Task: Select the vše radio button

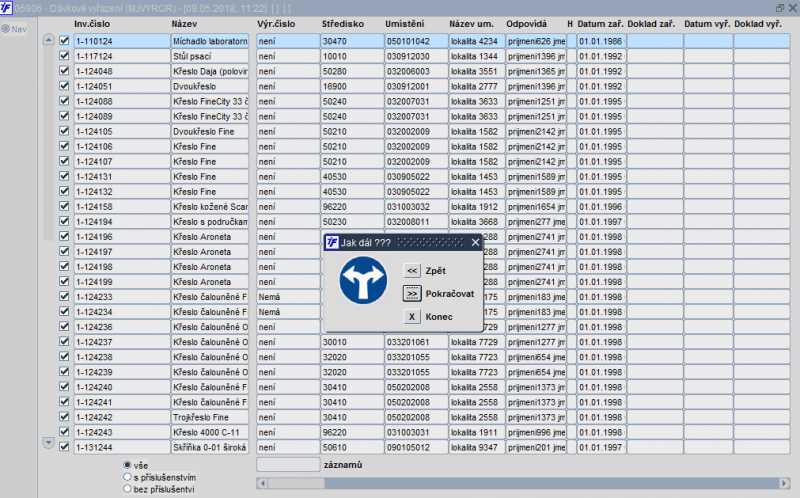Action: click(x=127, y=465)
